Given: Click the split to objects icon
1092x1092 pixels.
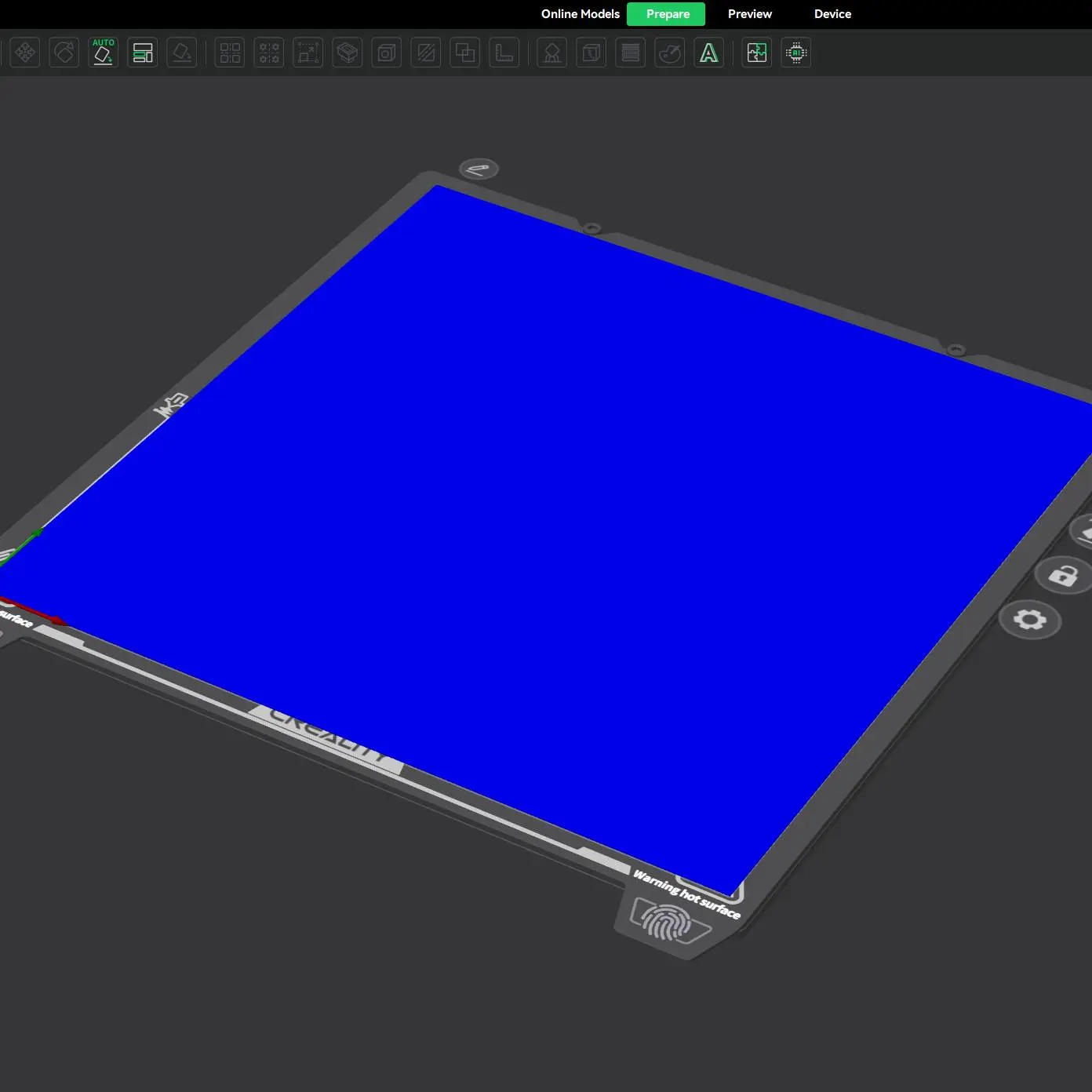Looking at the screenshot, I should point(230,53).
